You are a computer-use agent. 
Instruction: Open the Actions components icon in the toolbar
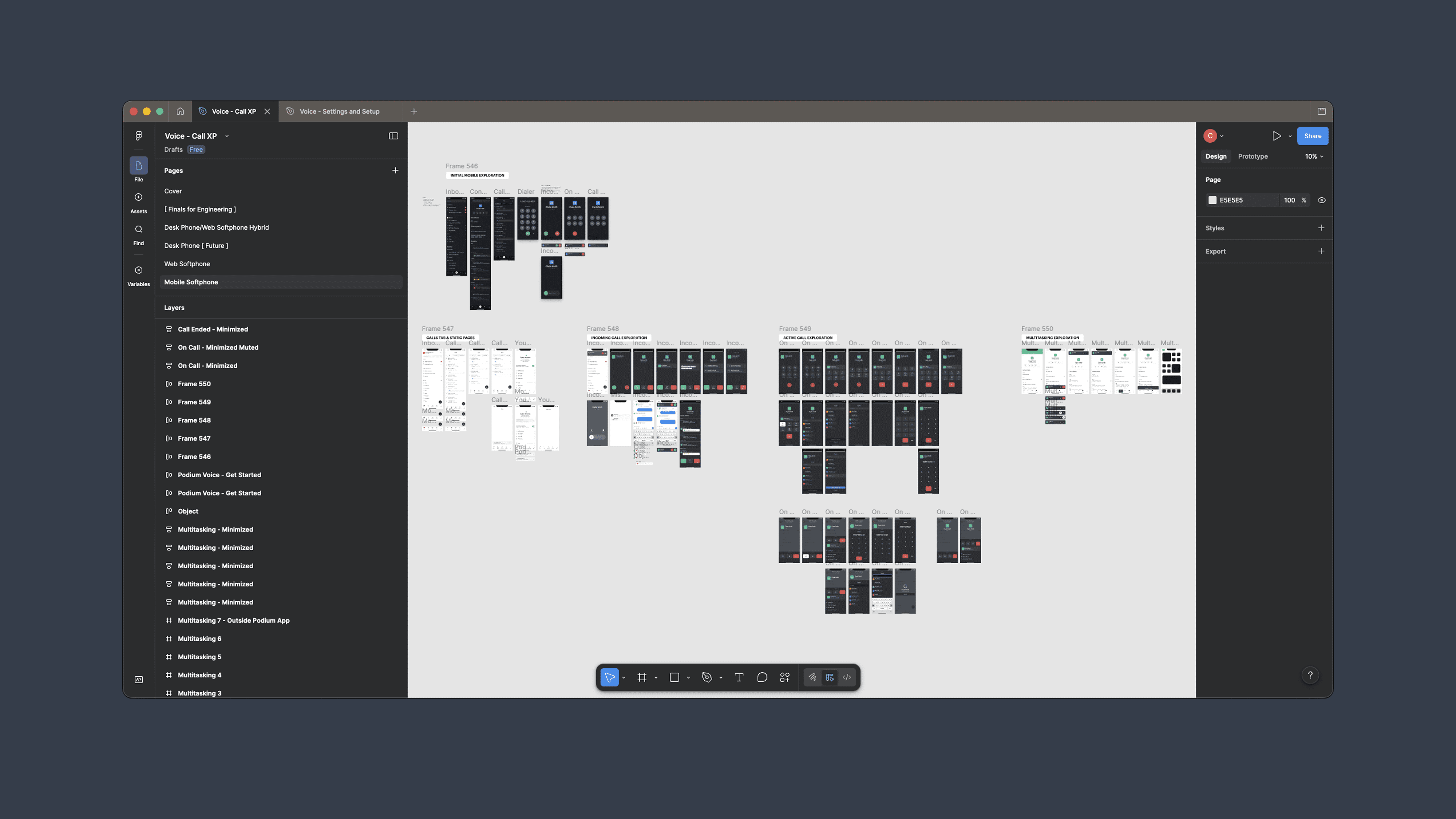pyautogui.click(x=784, y=677)
